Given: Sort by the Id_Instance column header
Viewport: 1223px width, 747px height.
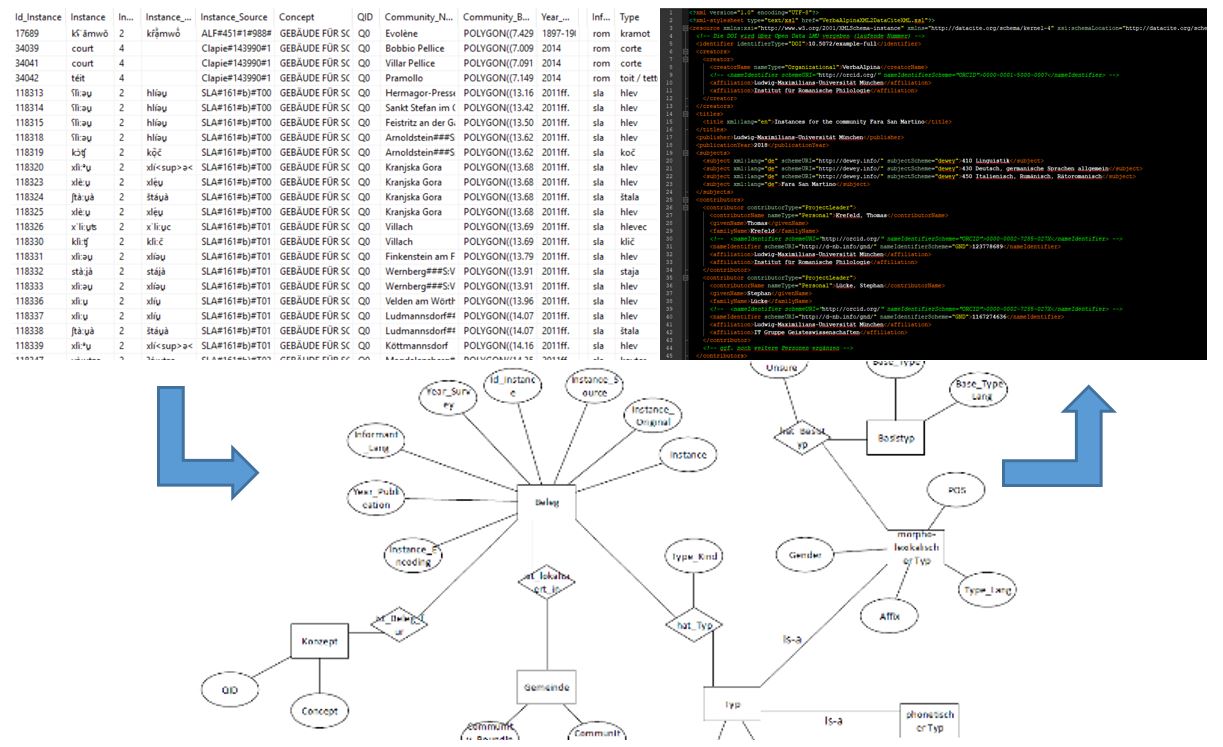Looking at the screenshot, I should (33, 18).
